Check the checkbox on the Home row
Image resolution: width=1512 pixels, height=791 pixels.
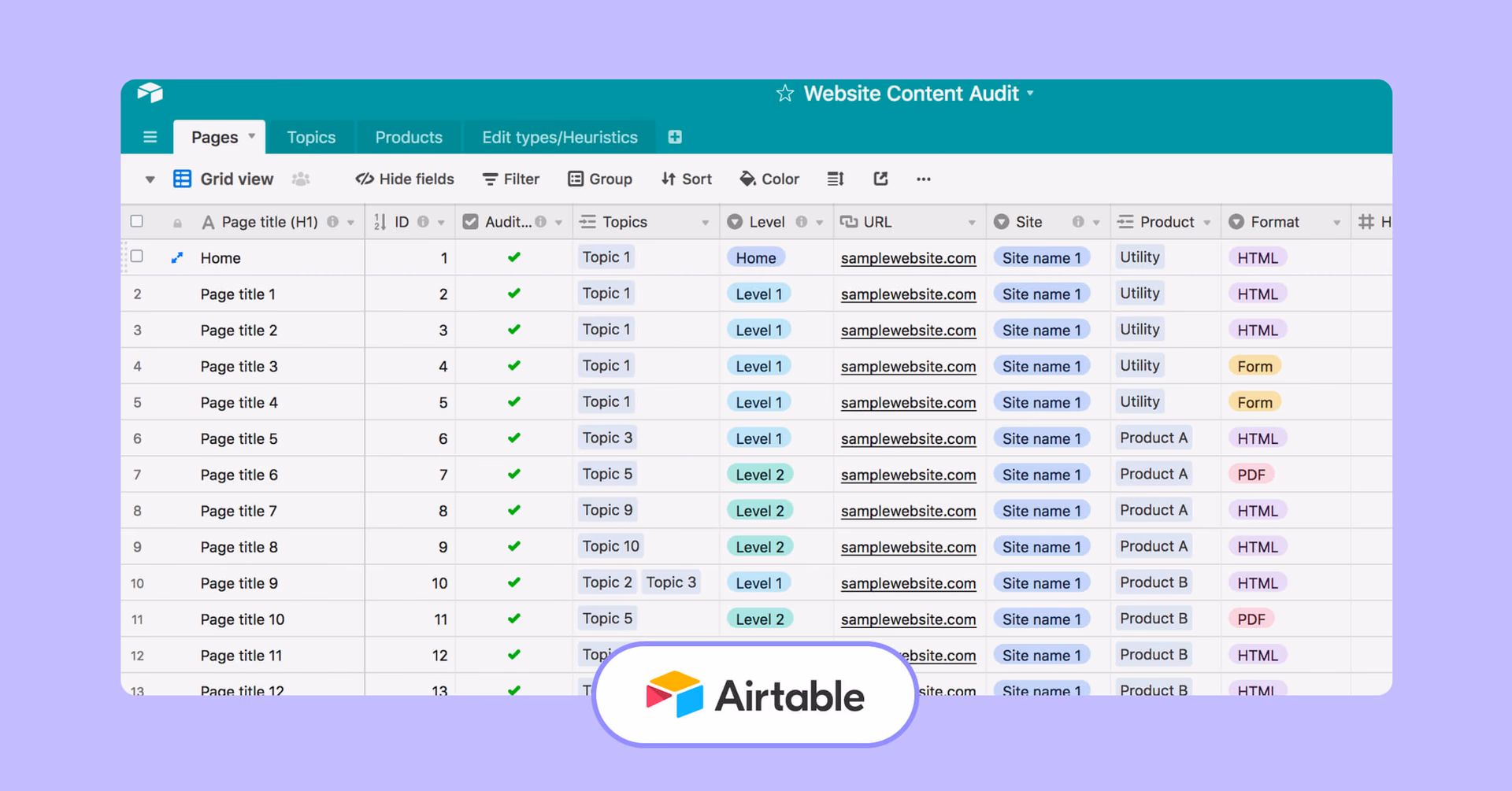[137, 257]
